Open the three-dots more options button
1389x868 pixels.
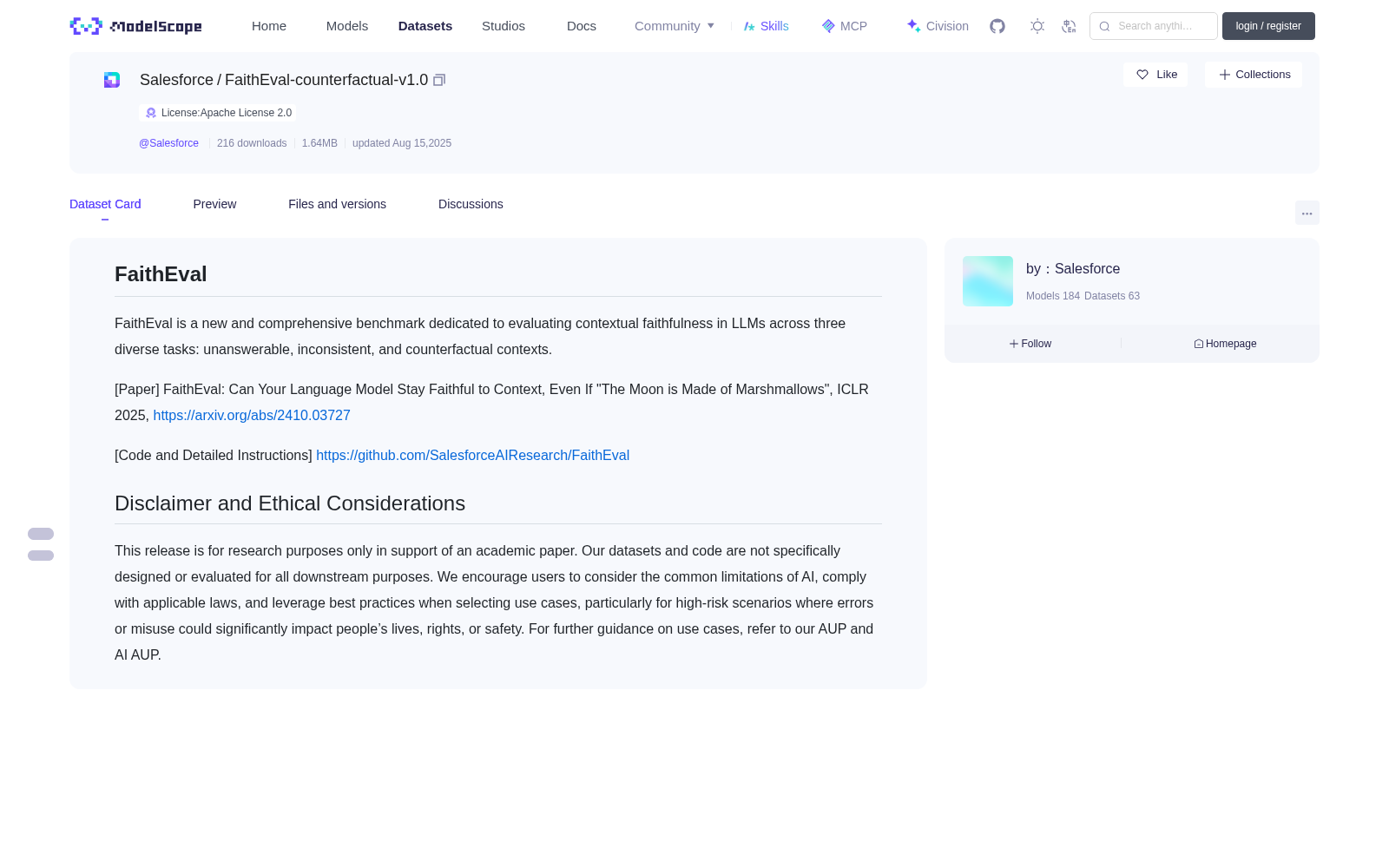(1307, 214)
